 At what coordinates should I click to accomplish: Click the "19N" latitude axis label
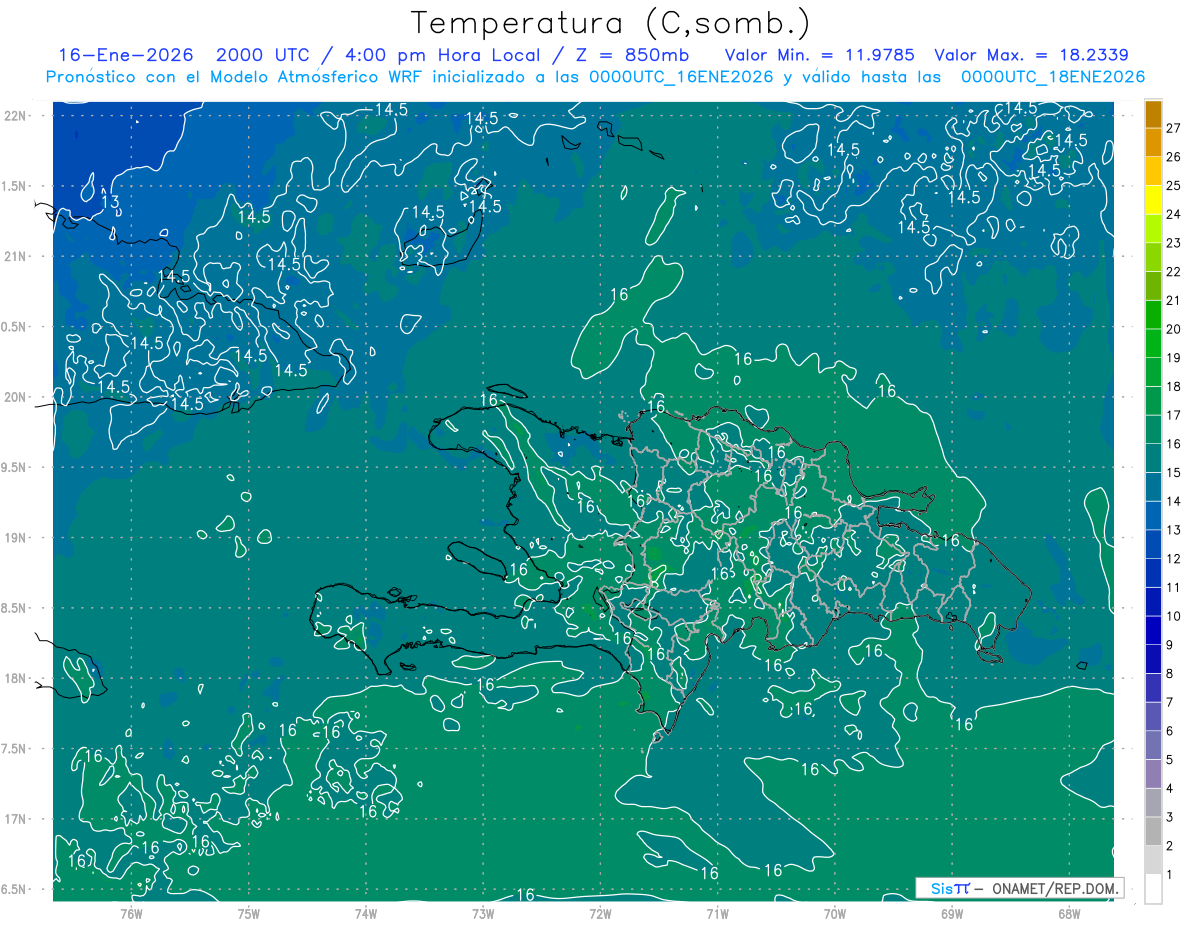click(16, 538)
